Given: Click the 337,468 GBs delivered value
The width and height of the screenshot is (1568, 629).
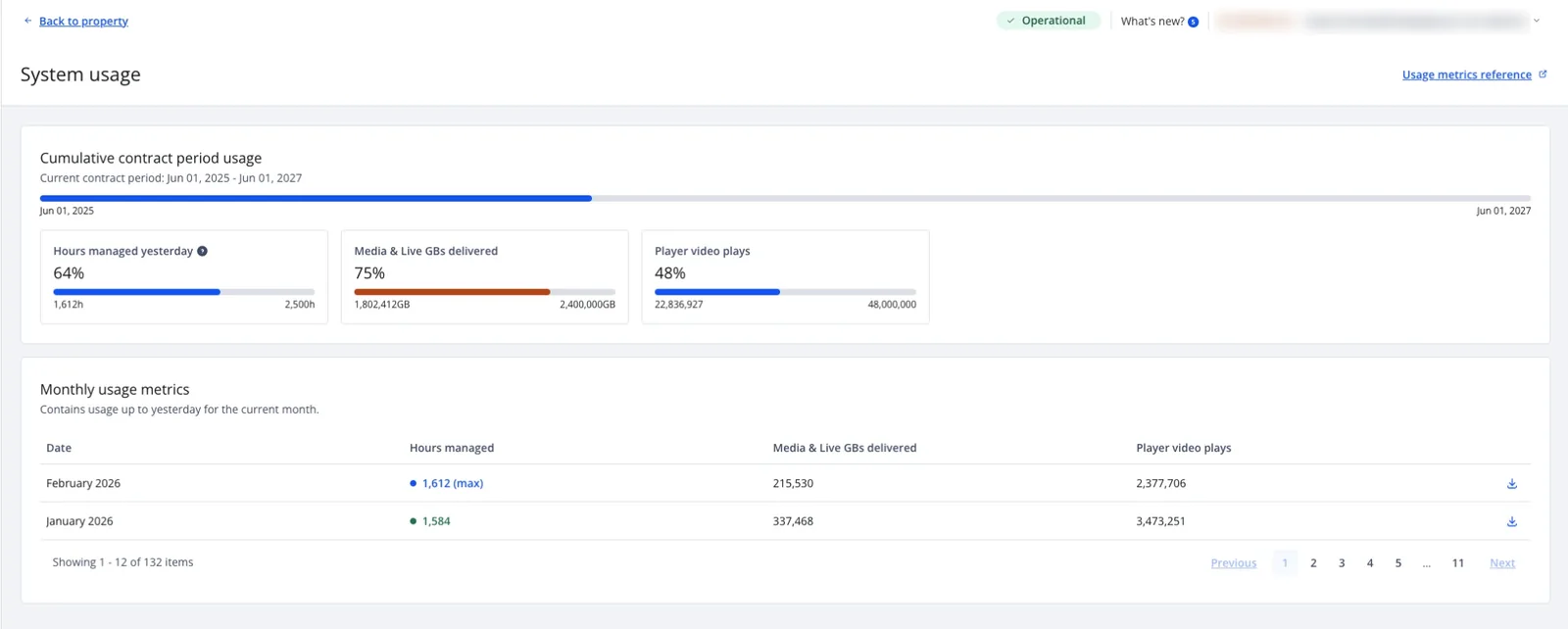Looking at the screenshot, I should 793,521.
